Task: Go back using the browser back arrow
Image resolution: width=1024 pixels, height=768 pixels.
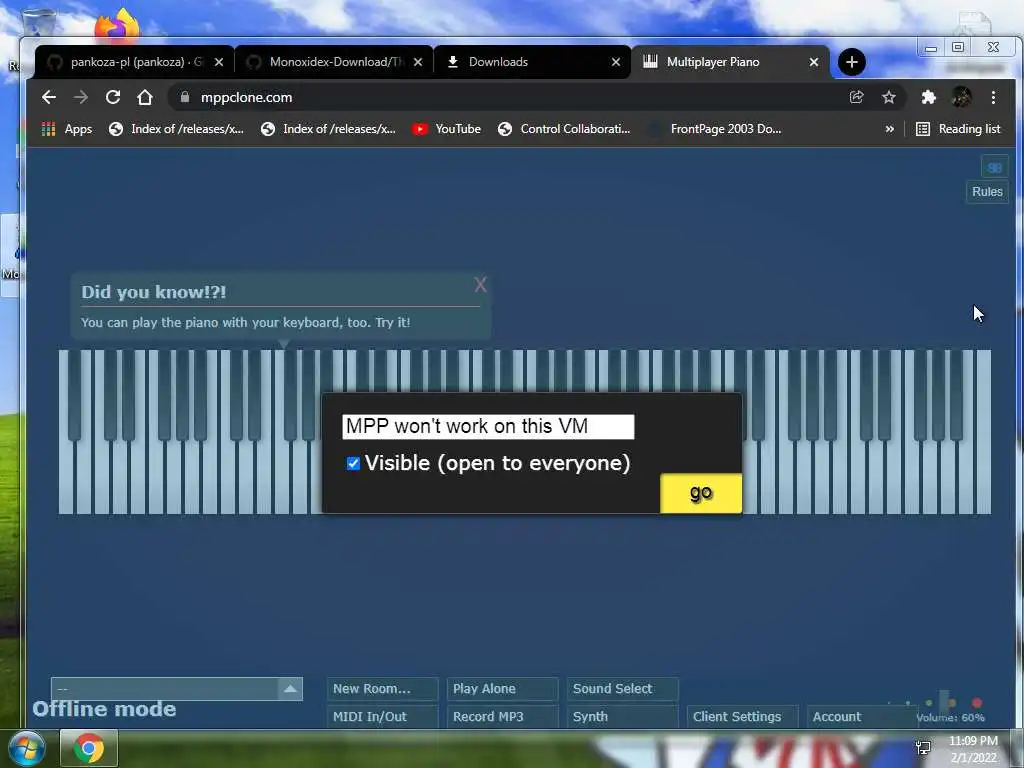Action: pos(48,97)
